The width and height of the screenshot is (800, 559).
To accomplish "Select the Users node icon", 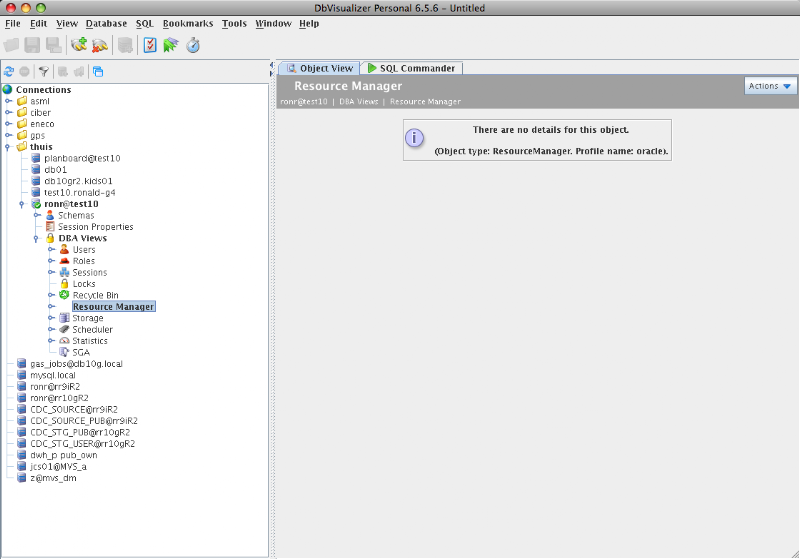I will (64, 249).
